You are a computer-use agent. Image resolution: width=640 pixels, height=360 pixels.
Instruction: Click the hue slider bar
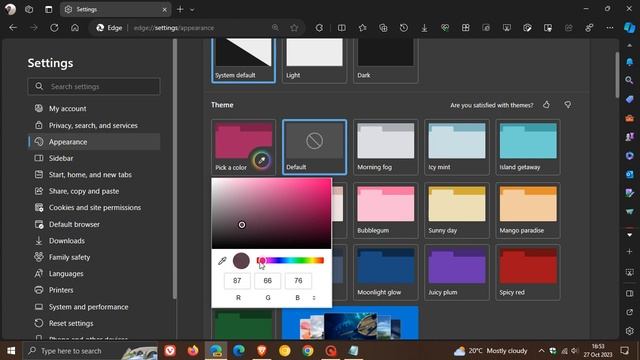coord(290,260)
